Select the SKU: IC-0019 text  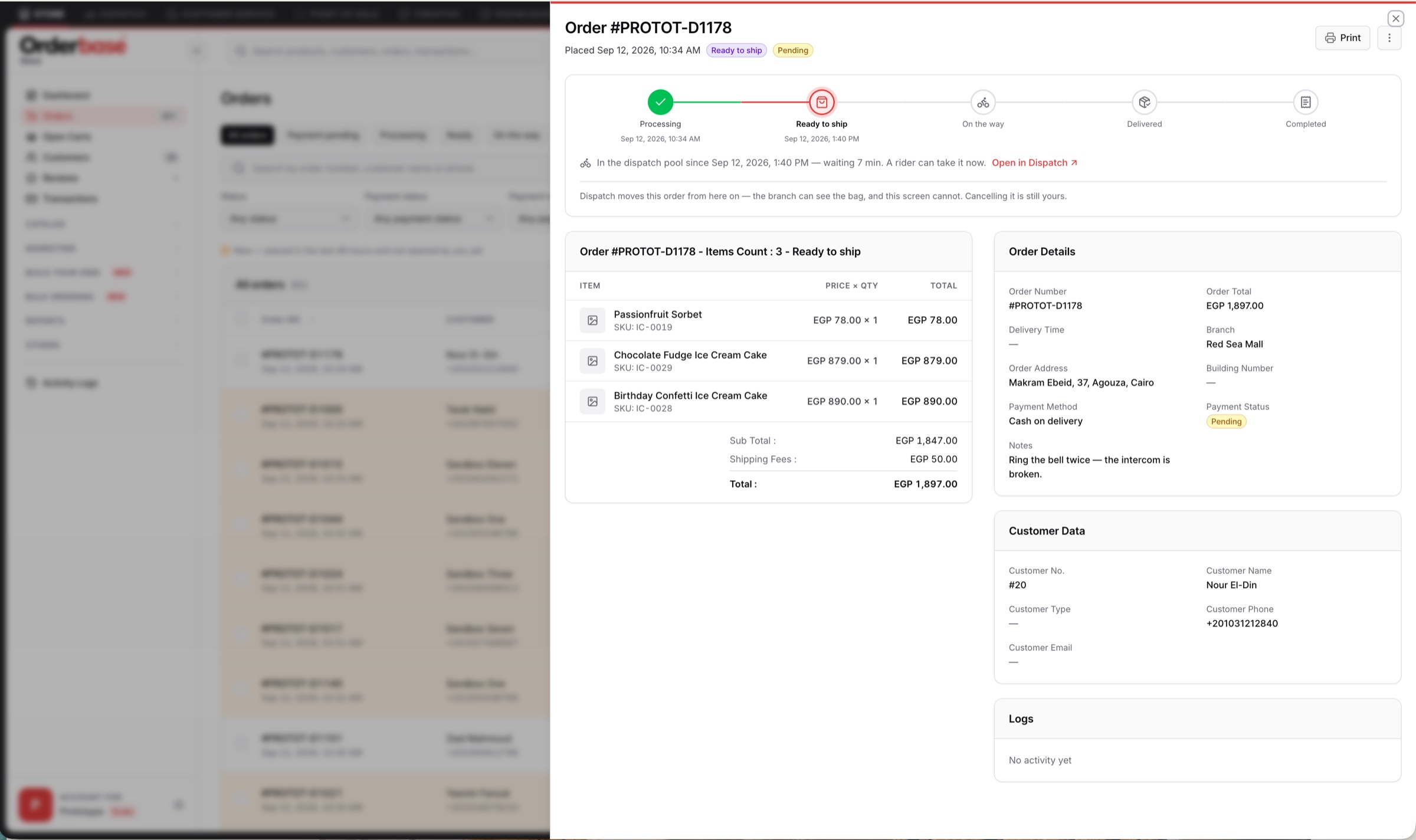click(x=643, y=327)
